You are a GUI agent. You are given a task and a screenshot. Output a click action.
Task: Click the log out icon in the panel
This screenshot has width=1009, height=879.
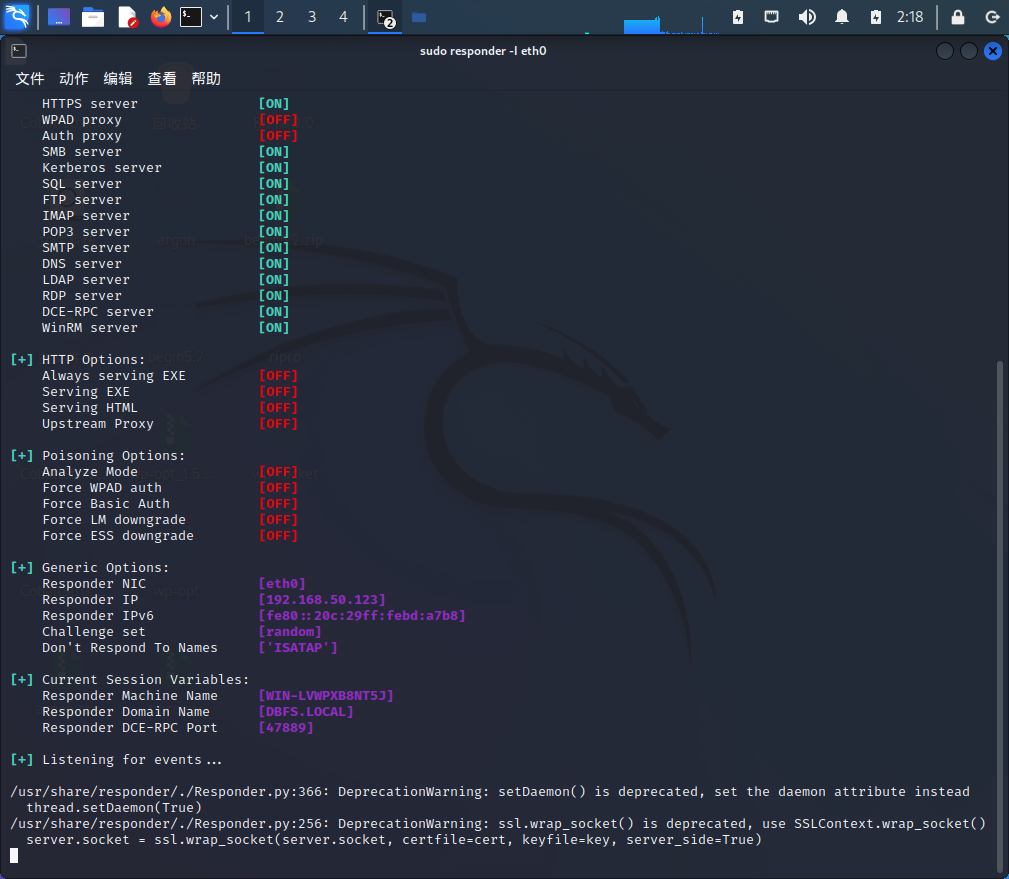991,17
